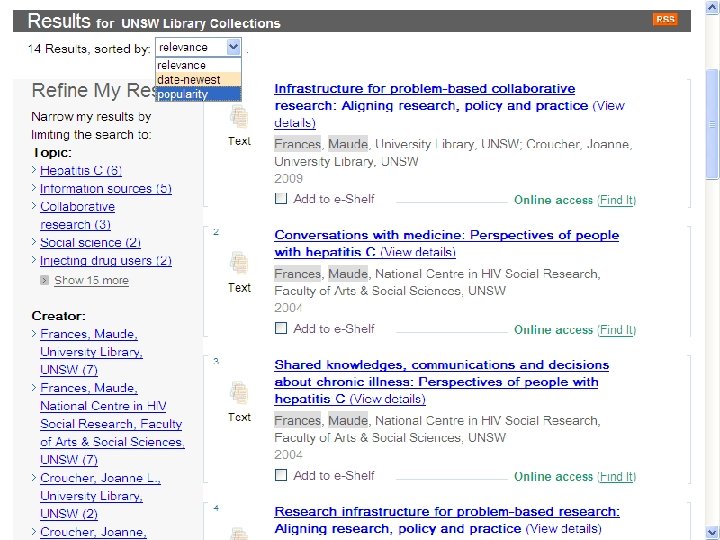
Task: Click the Creator: heading
Action: pos(58,316)
